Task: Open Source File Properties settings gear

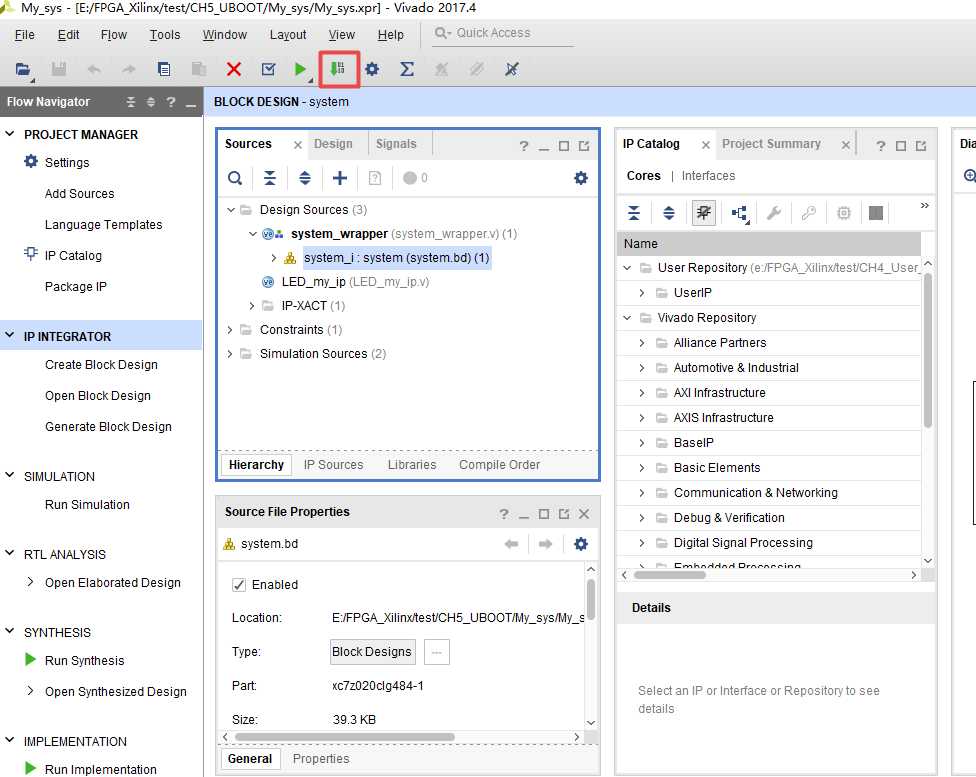Action: click(581, 544)
